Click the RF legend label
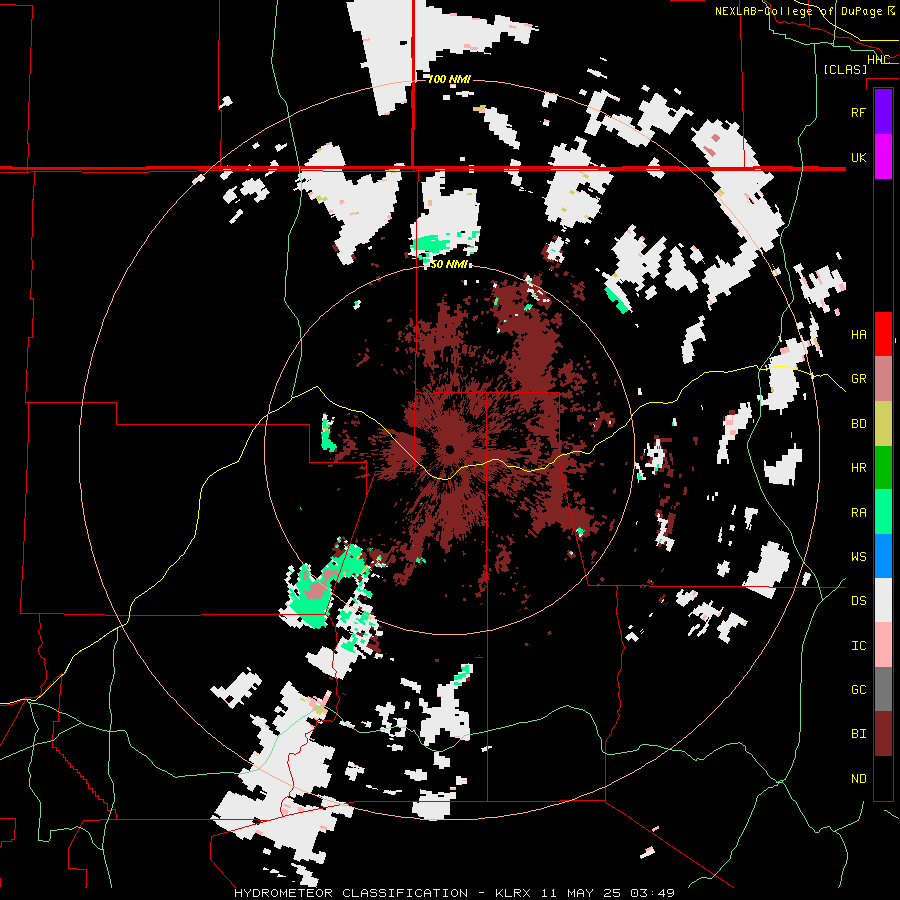The height and width of the screenshot is (900, 900). 858,112
